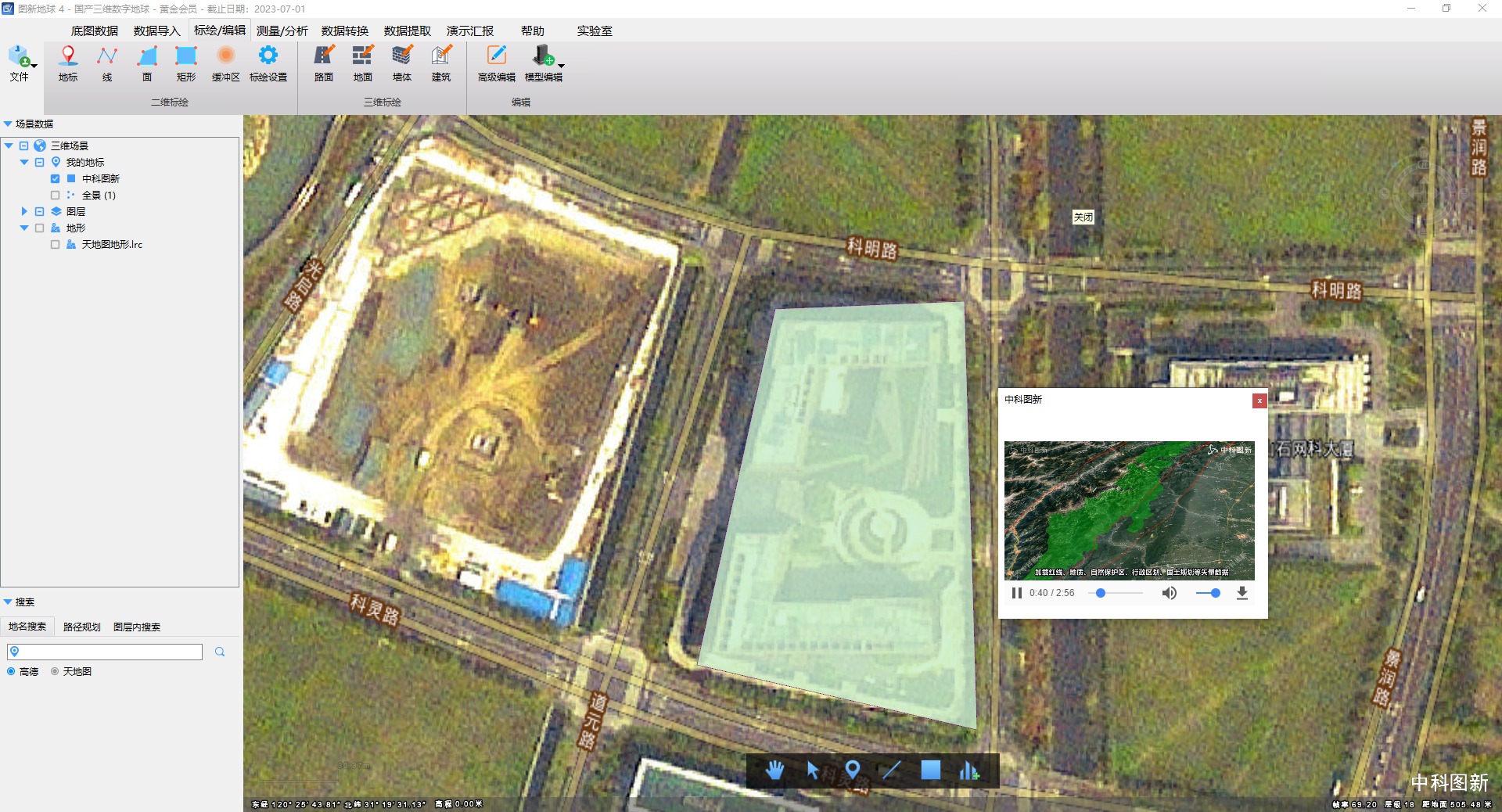Select the 缓冲区 buffer tool
Screen dimensions: 1502x812
coord(226,63)
